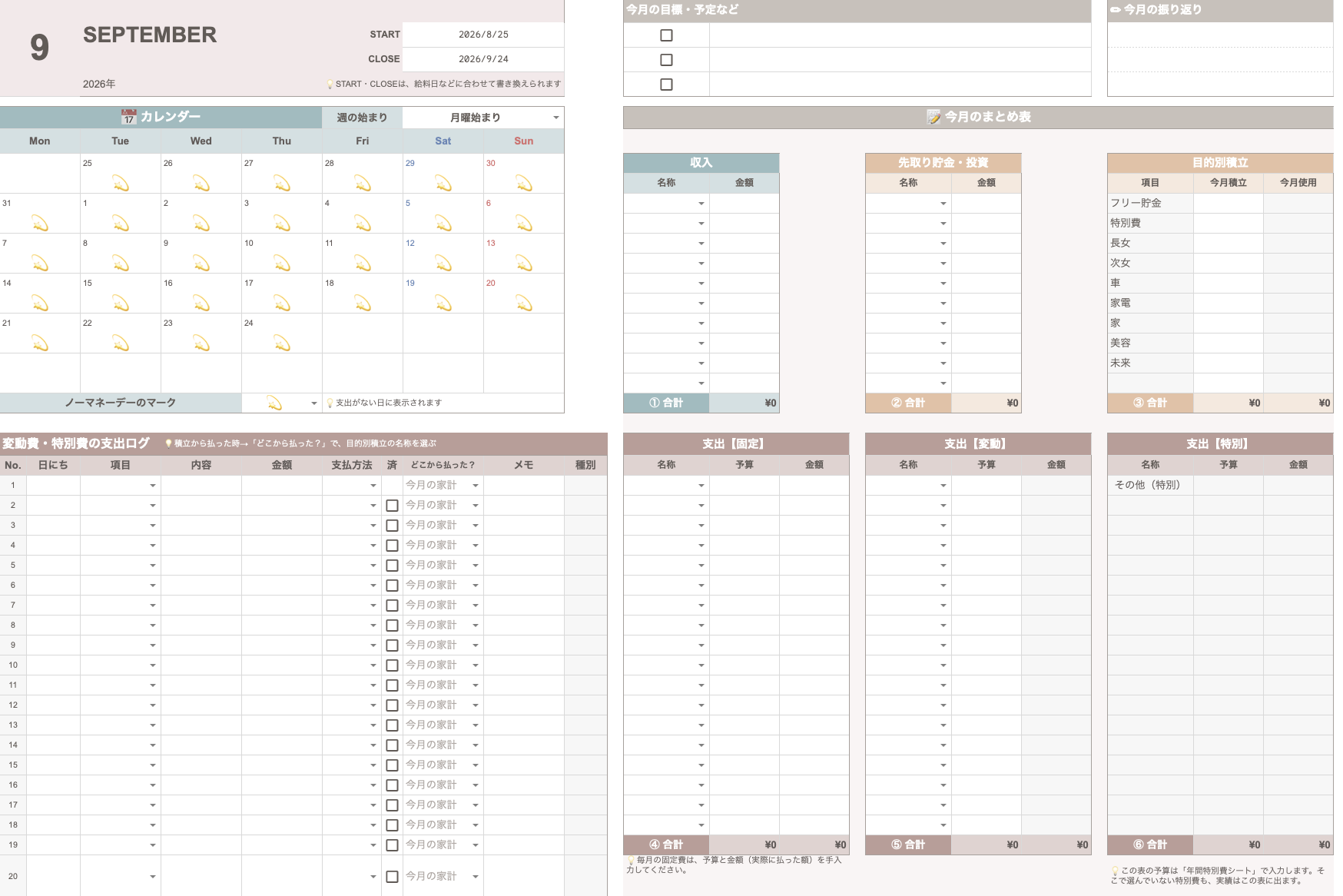Open the ノーマネーデーのマーク icon dropdown

[314, 403]
